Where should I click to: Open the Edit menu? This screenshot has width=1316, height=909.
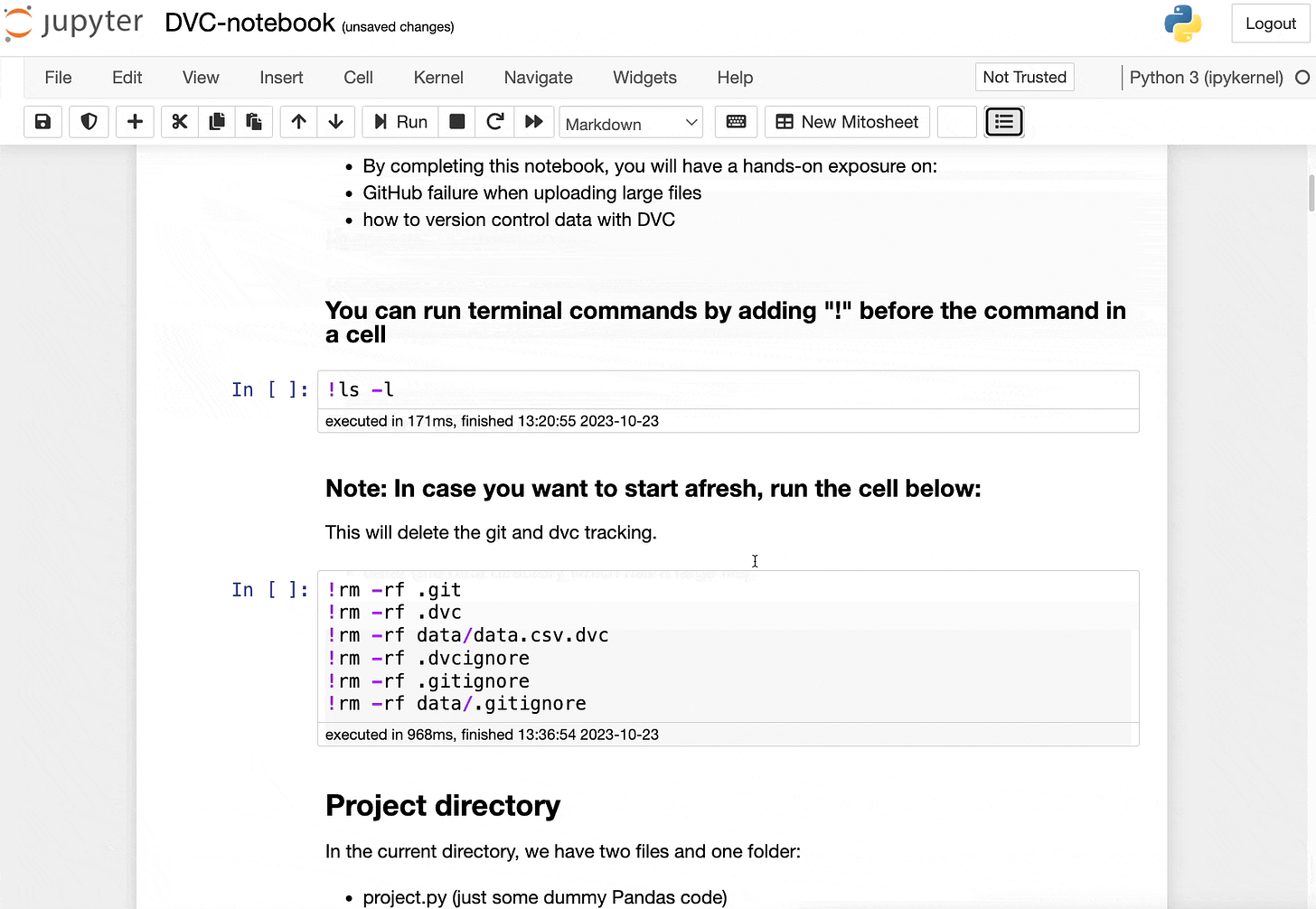pos(127,78)
